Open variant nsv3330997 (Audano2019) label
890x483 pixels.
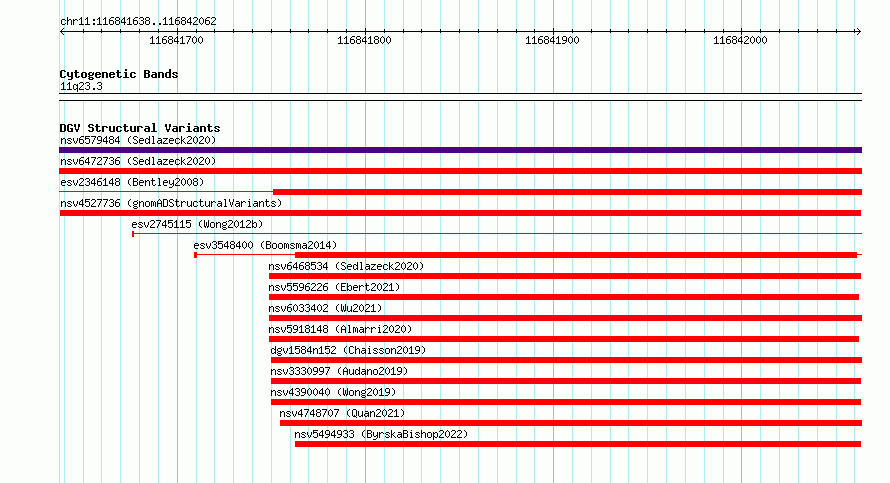[x=339, y=371]
